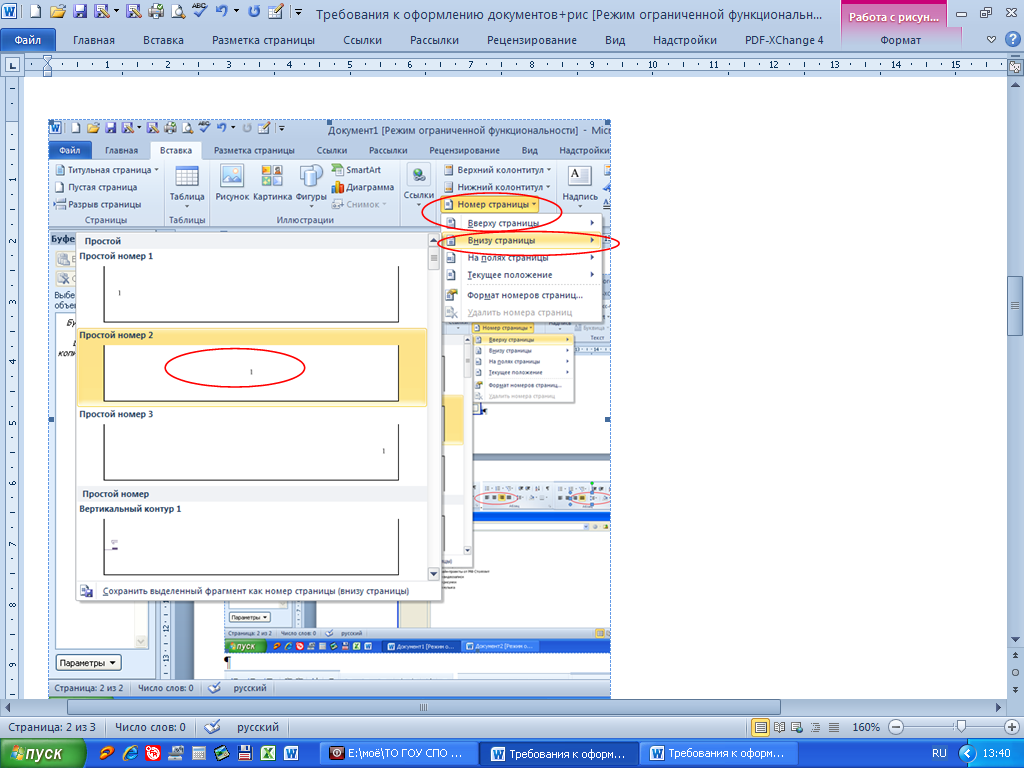1024x768 pixels.
Task: Minimize the ribbon with the caret button
Action: point(991,40)
